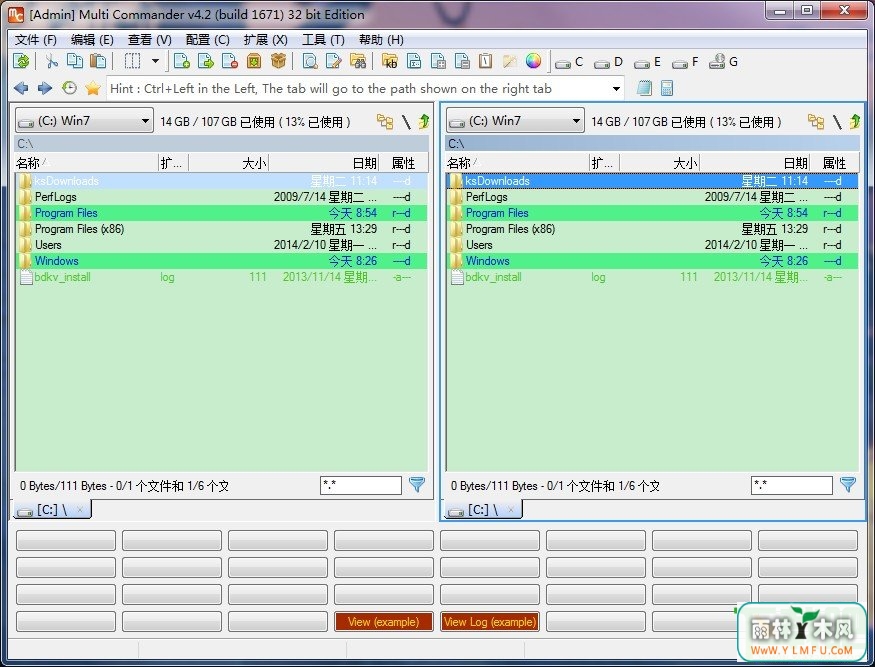Click the Refresh icon in the main toolbar
Image resolution: width=875 pixels, height=667 pixels.
pyautogui.click(x=21, y=61)
